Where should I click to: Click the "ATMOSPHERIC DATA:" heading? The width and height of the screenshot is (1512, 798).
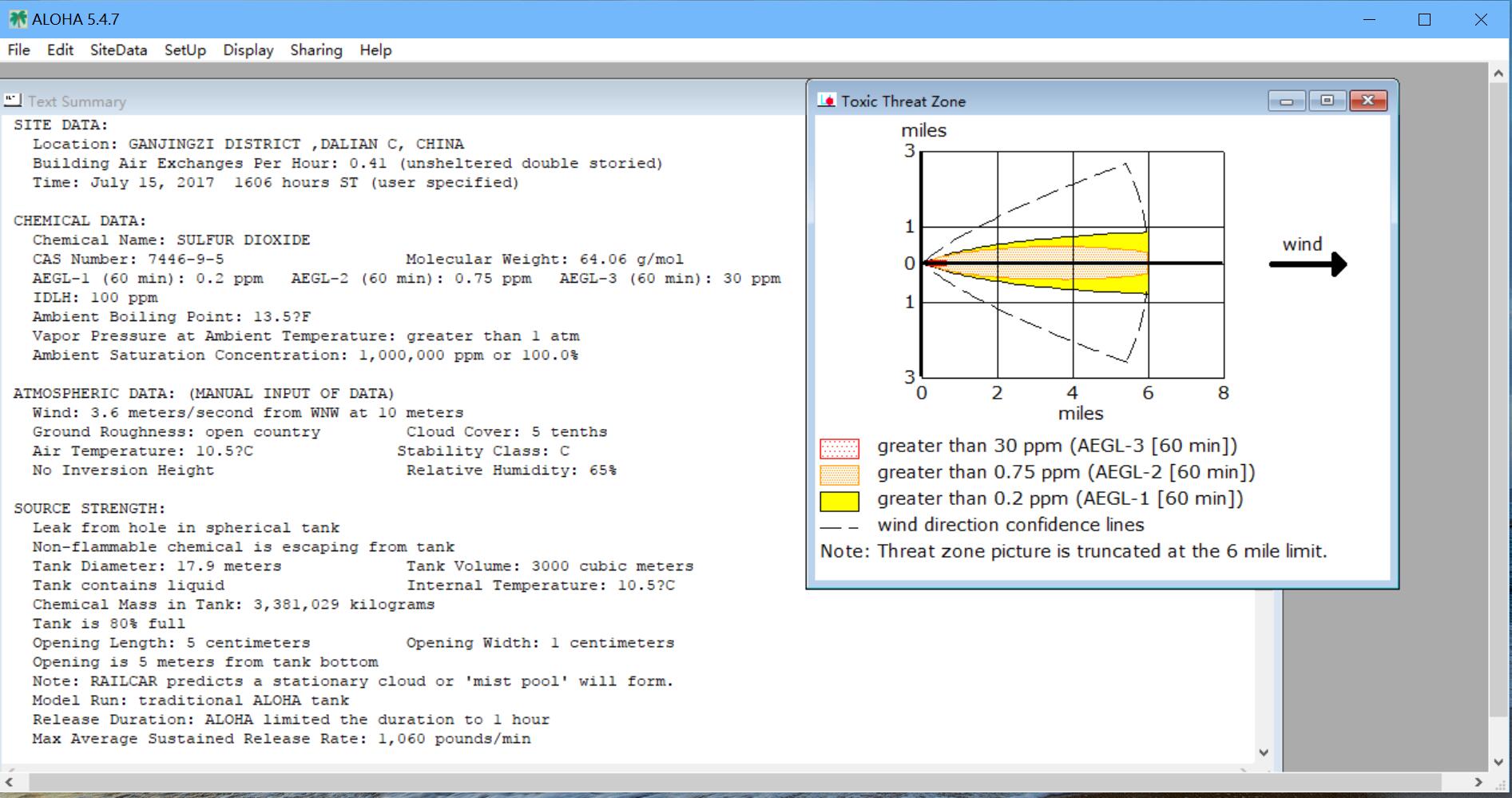pos(204,394)
